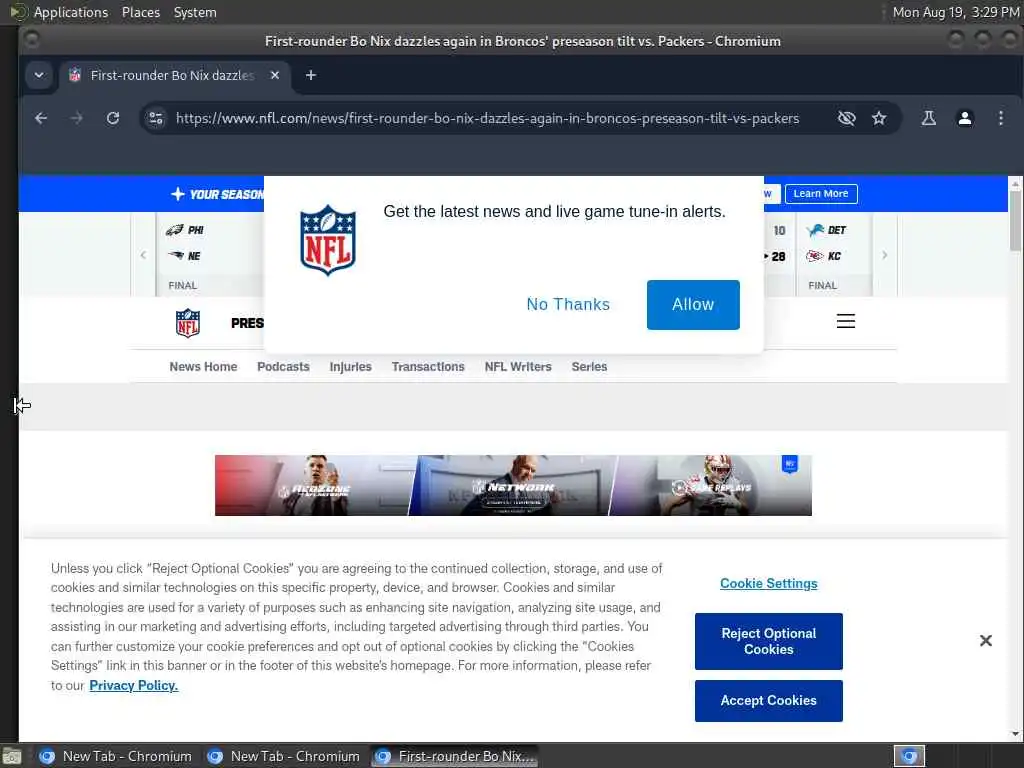
Task: Open Cookie Settings link
Action: pos(769,583)
